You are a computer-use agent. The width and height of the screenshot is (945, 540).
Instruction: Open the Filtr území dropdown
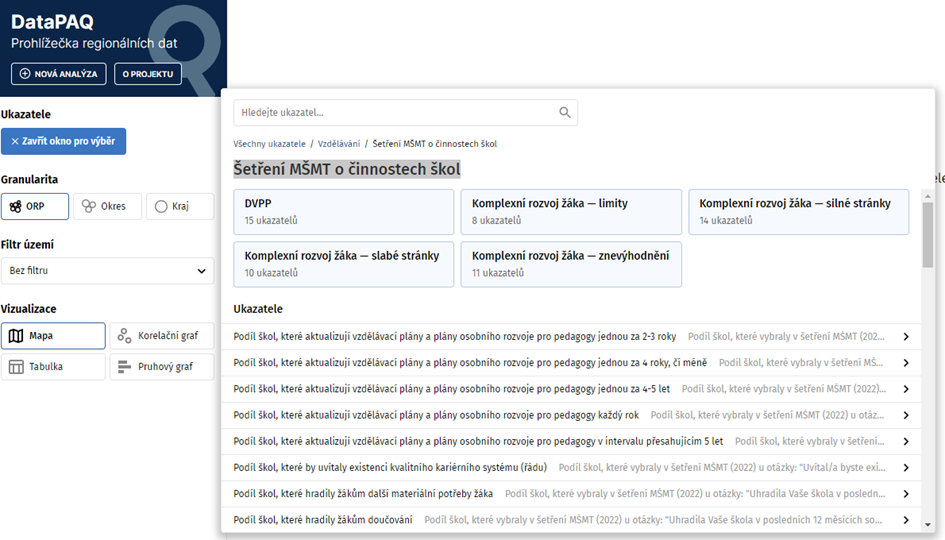(x=107, y=271)
